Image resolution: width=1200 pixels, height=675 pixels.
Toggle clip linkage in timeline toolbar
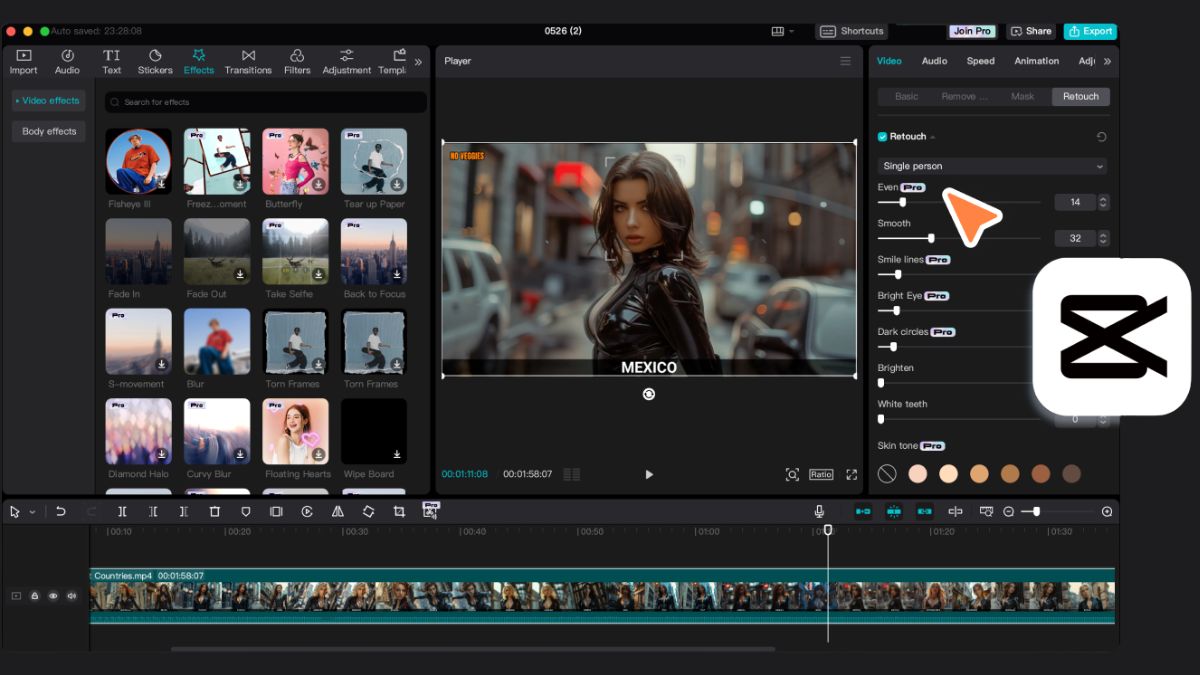pyautogui.click(x=925, y=511)
